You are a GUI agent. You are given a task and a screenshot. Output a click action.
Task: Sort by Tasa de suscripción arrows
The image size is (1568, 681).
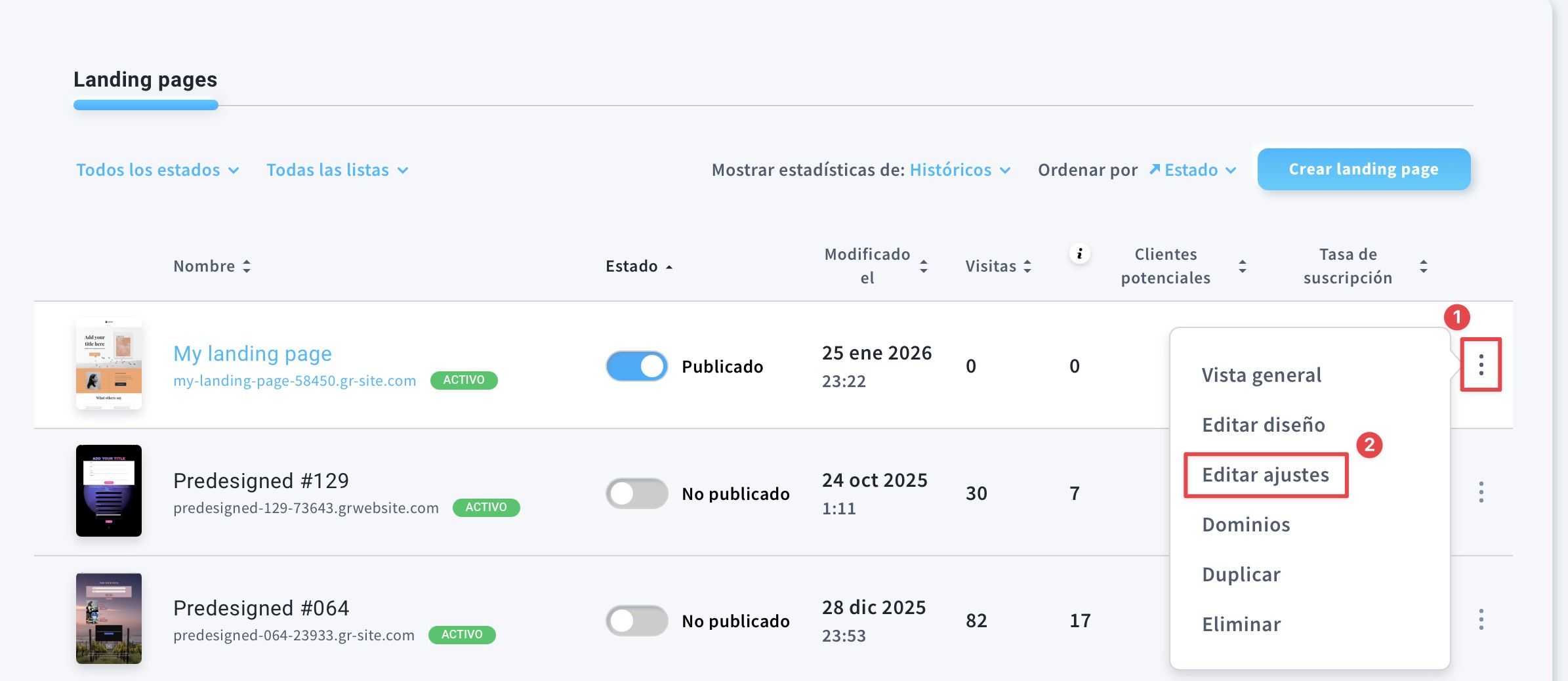pos(1423,266)
